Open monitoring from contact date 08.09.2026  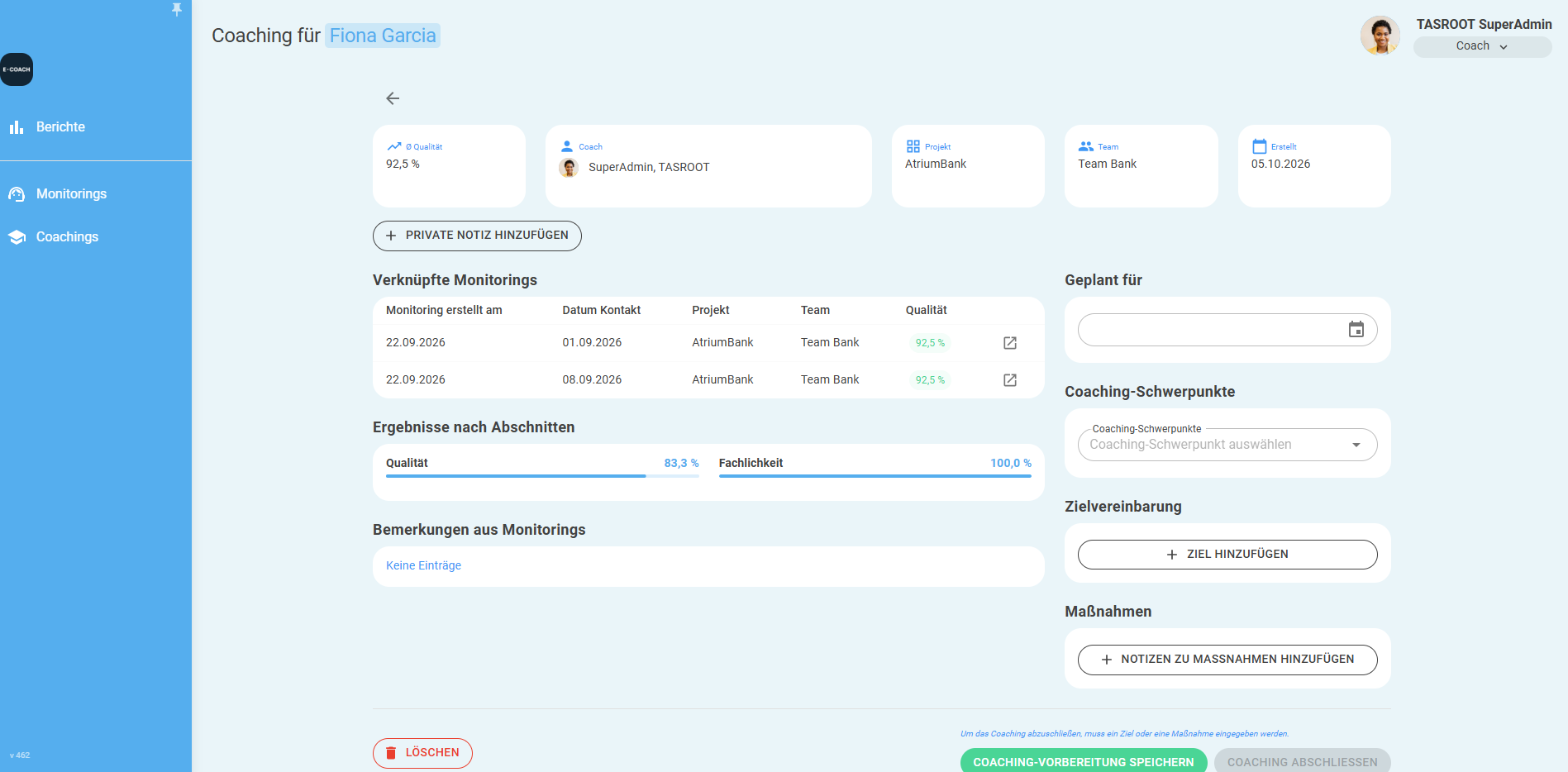click(1010, 380)
